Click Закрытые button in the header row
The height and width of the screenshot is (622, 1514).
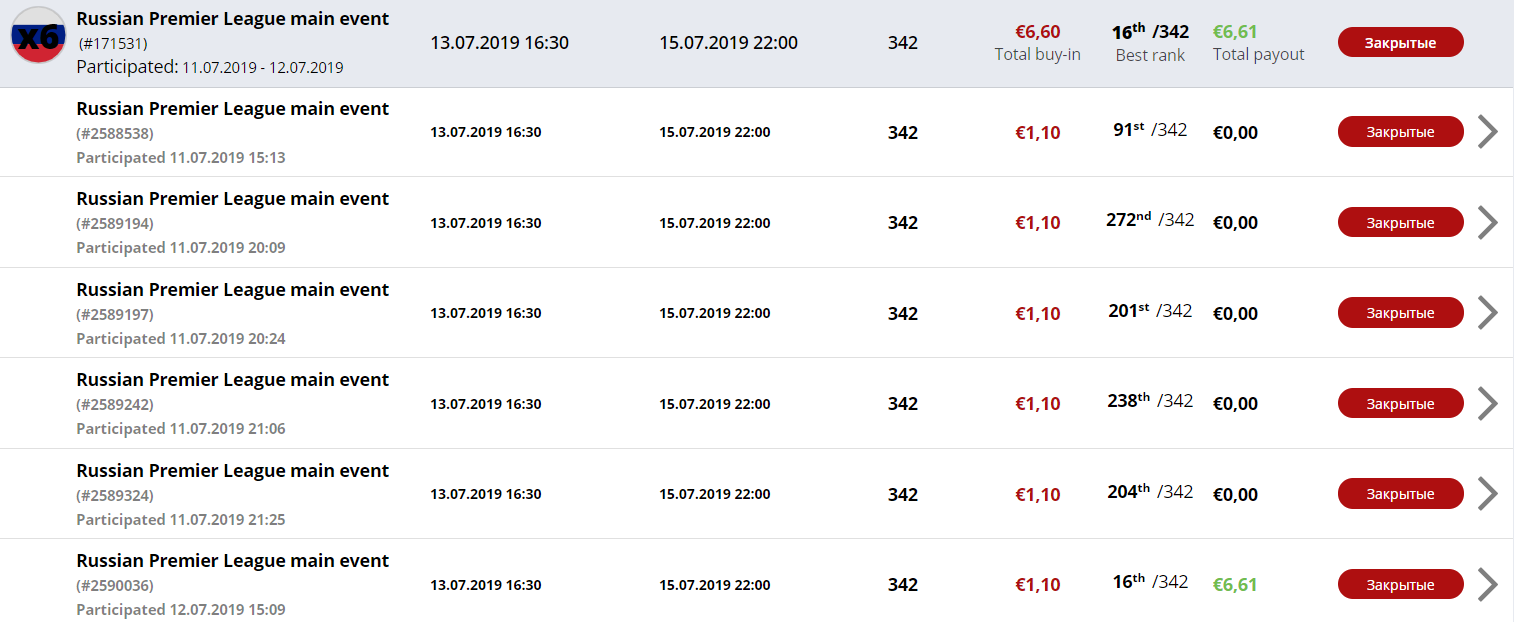click(x=1400, y=43)
